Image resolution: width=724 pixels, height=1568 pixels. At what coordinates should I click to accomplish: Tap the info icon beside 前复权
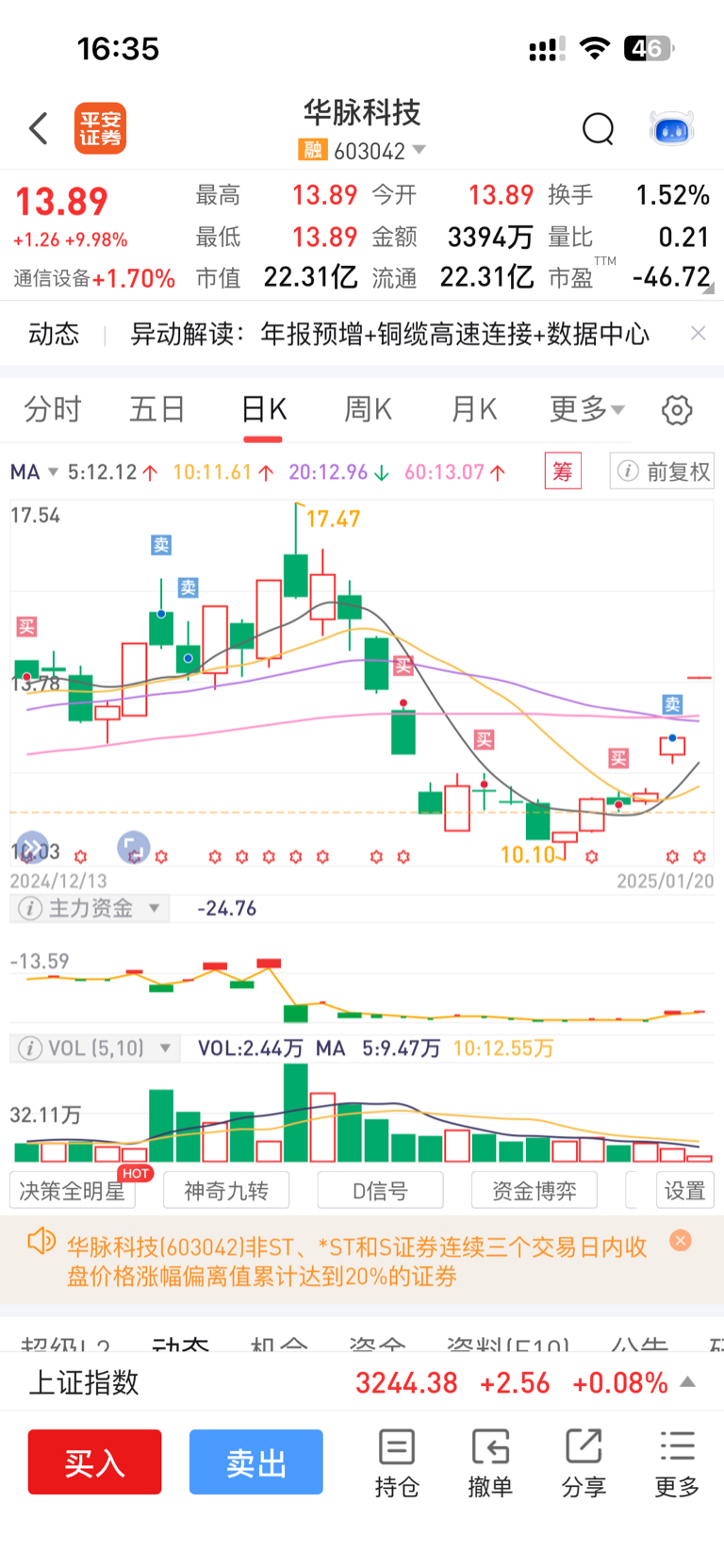pos(628,471)
